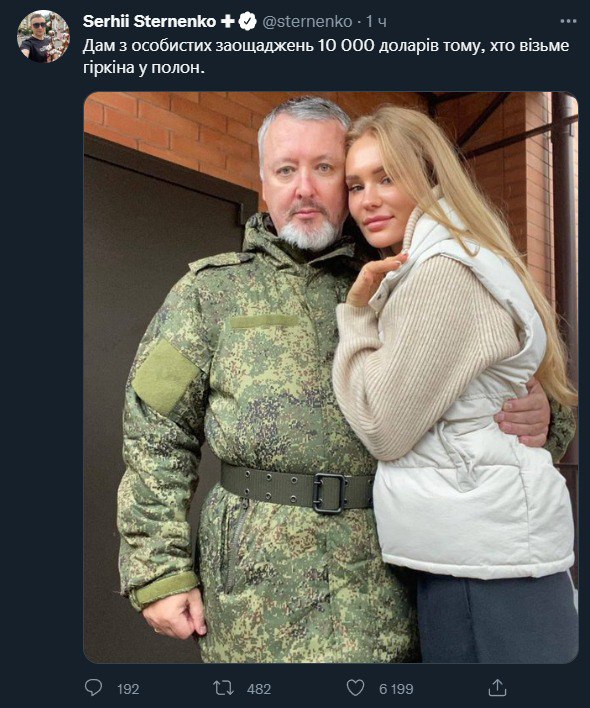Open the tweet via the '1 ч' timestamp
The height and width of the screenshot is (708, 590).
point(376,21)
